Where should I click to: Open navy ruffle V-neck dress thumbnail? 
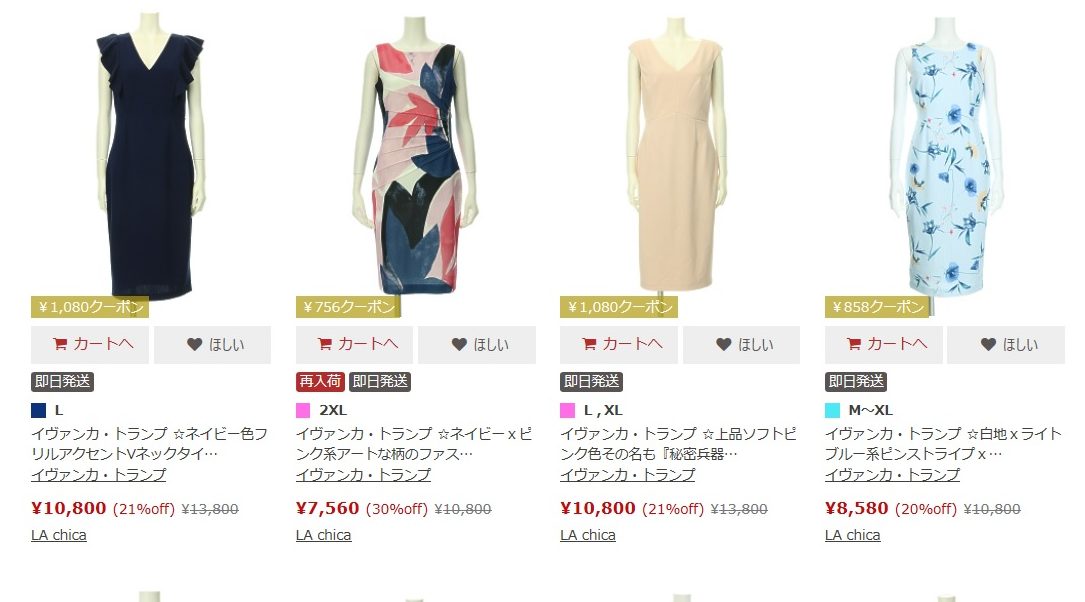pyautogui.click(x=151, y=156)
